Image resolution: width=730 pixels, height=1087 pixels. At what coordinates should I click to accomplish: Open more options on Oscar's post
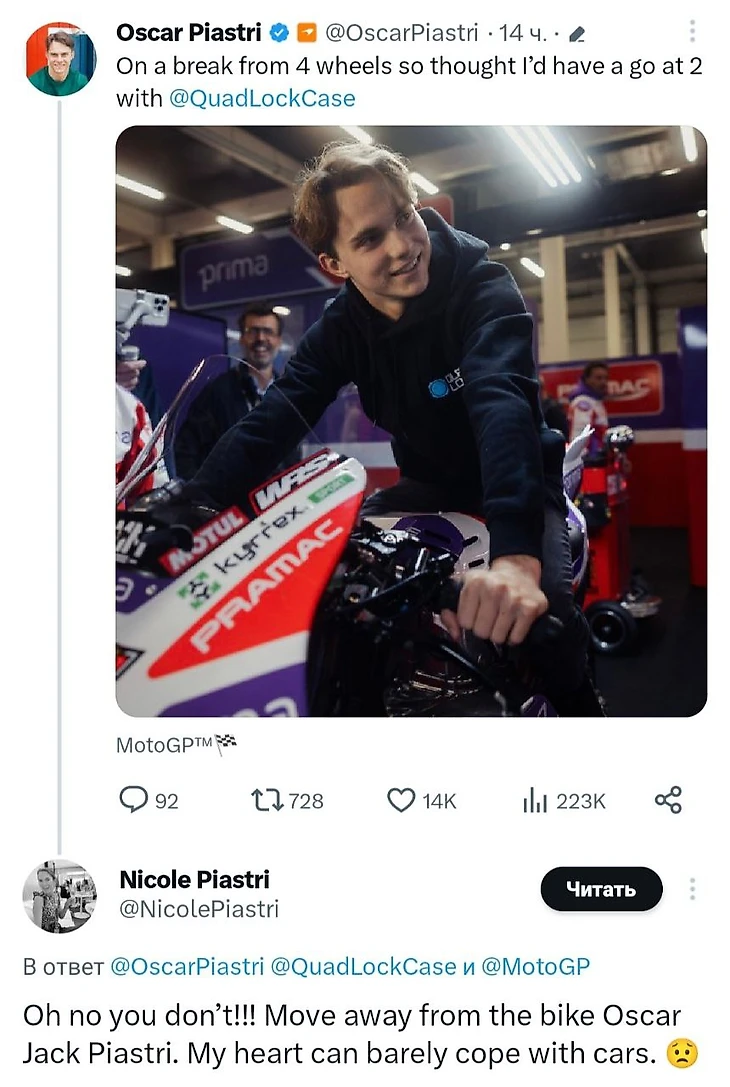point(693,32)
